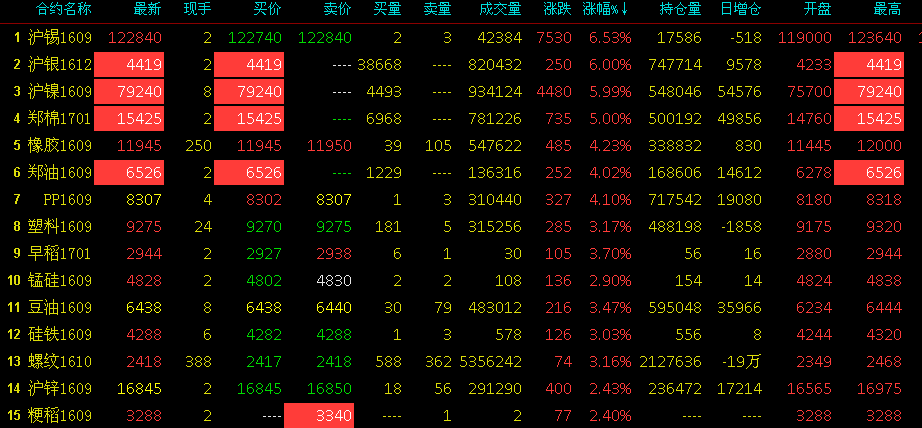Viewport: 922px width, 428px height.
Task: Click the 成交量 column header
Action: pos(500,9)
